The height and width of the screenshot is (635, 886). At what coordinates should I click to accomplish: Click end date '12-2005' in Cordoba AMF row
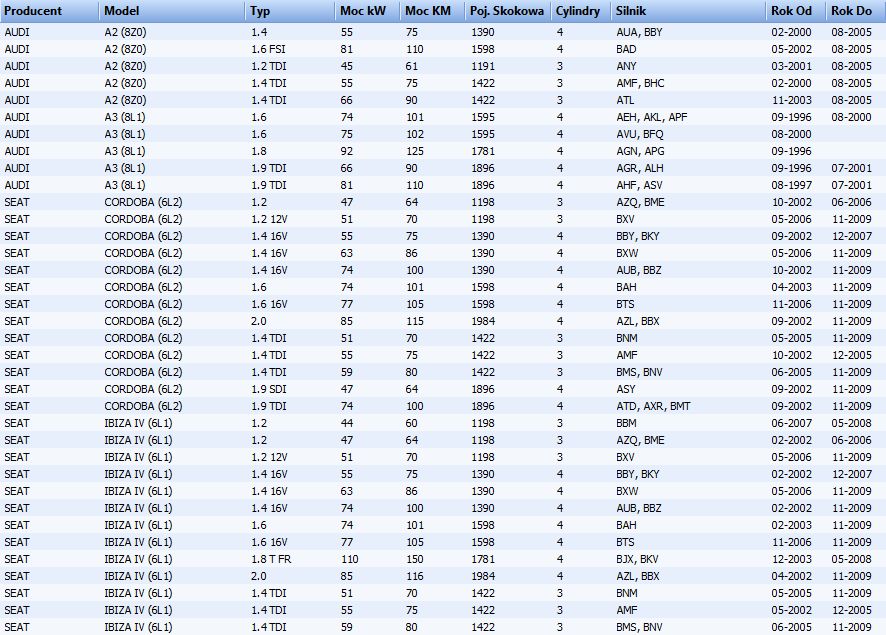[852, 355]
